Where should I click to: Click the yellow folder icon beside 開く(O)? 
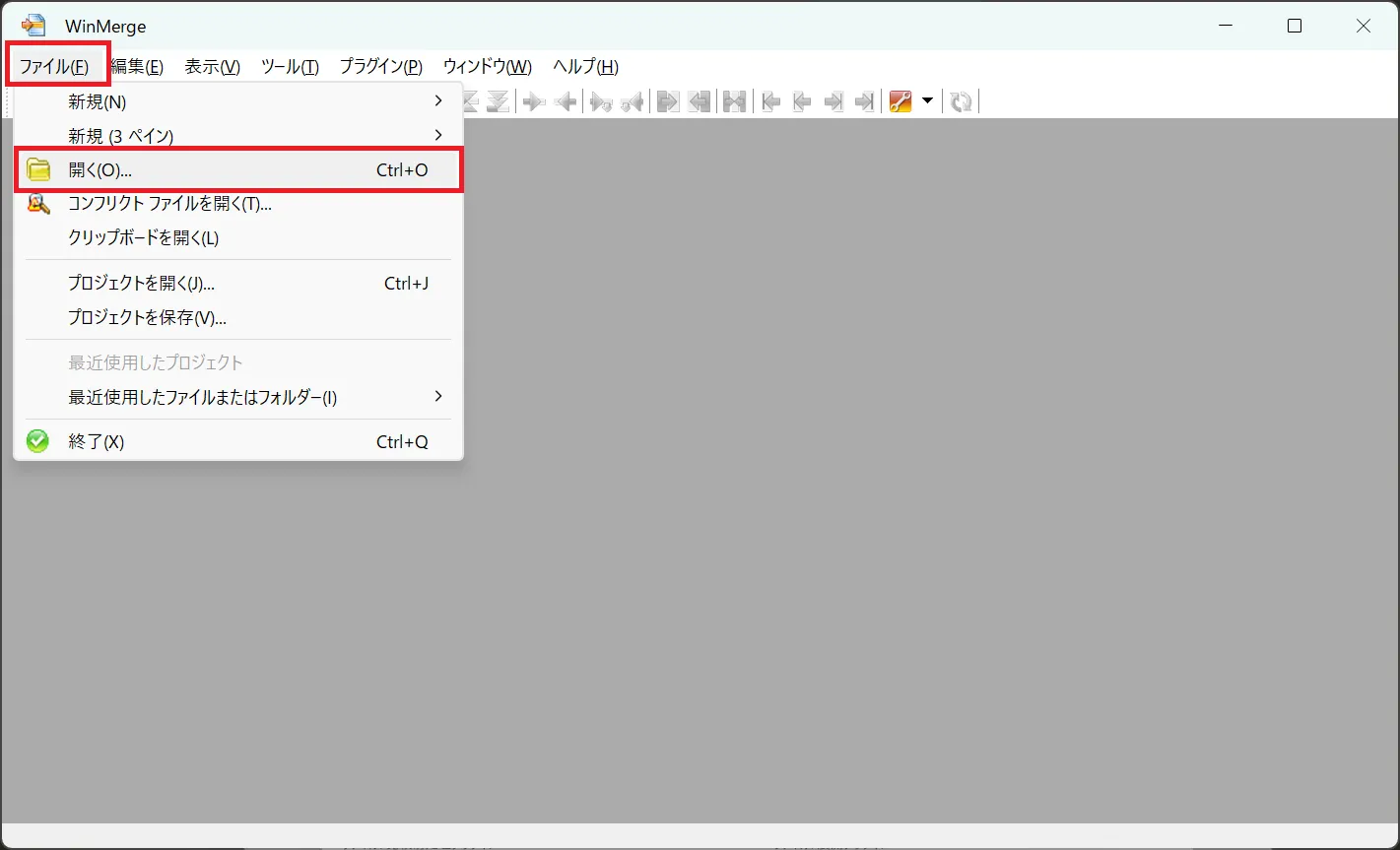(x=38, y=170)
